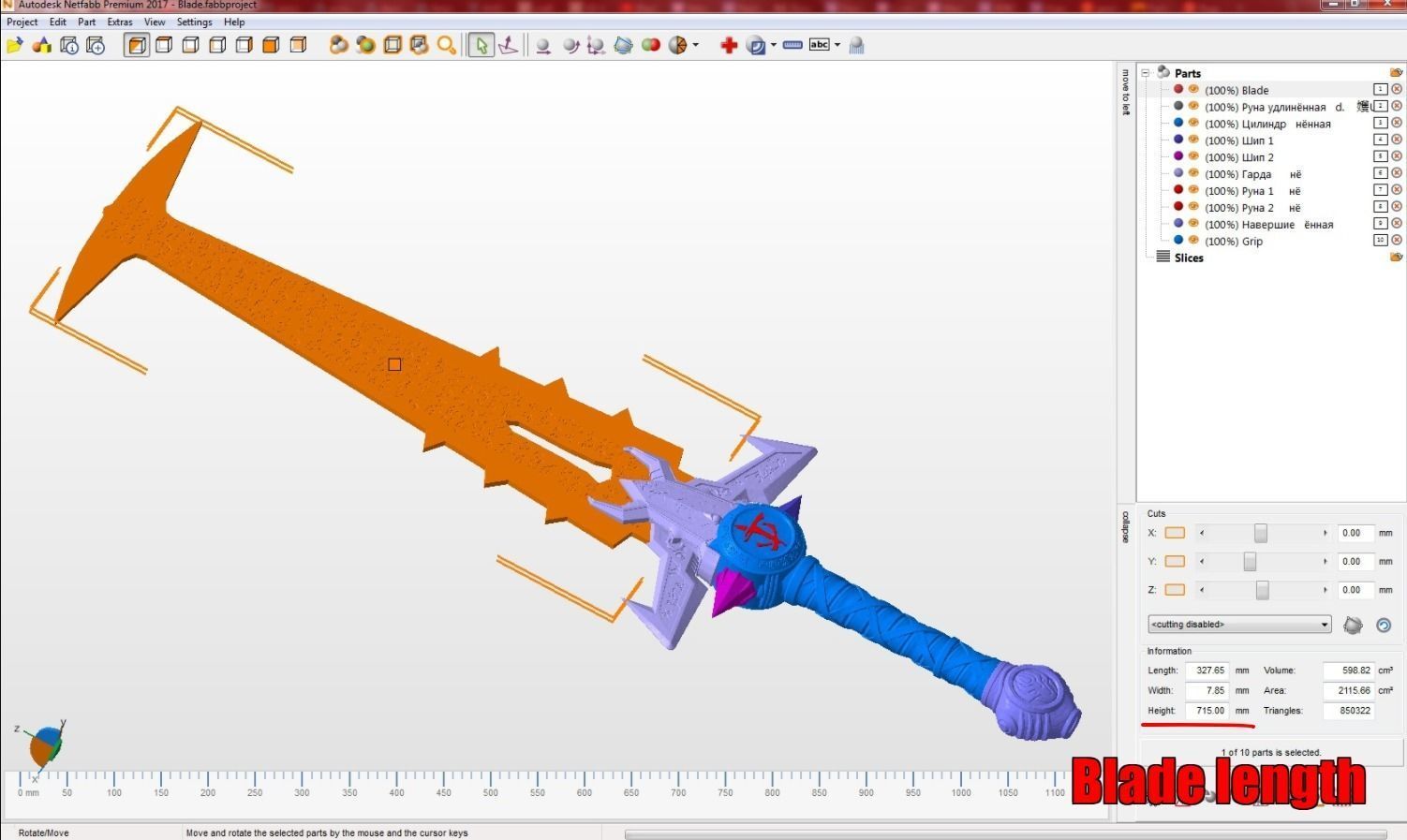Toggle the X cut plane button
The width and height of the screenshot is (1407, 840).
coord(1175,533)
